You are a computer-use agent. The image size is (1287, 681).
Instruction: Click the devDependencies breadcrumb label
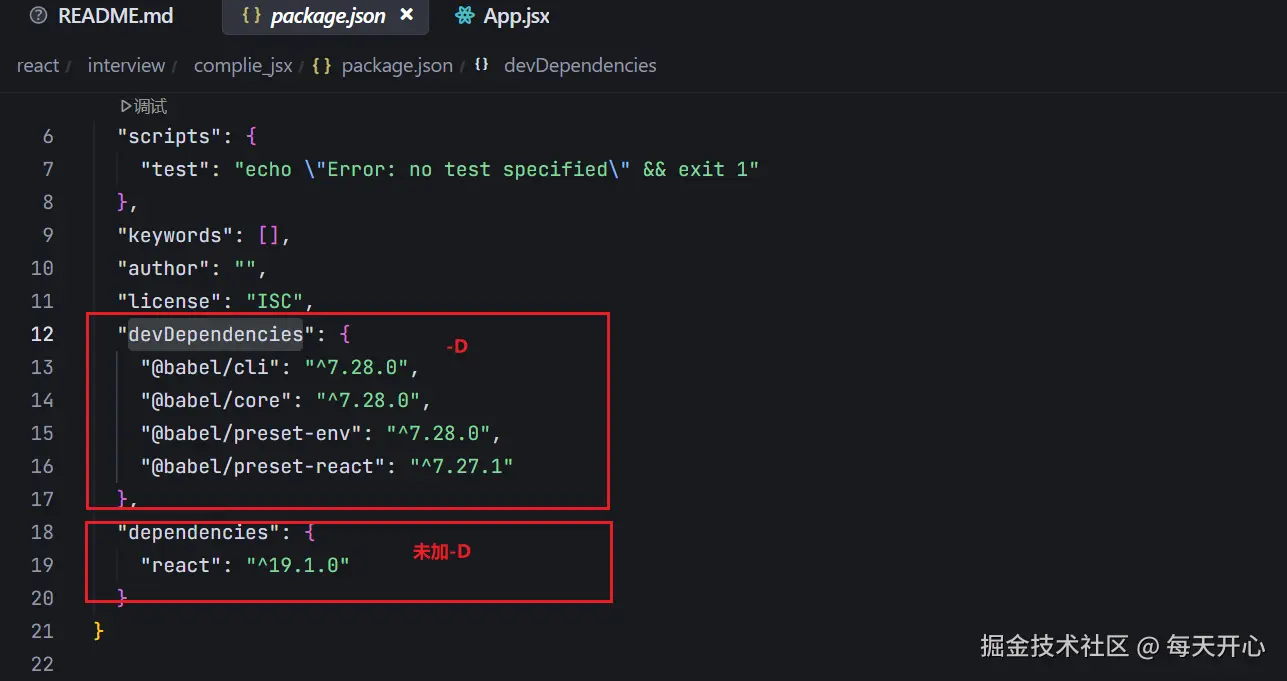[x=580, y=66]
